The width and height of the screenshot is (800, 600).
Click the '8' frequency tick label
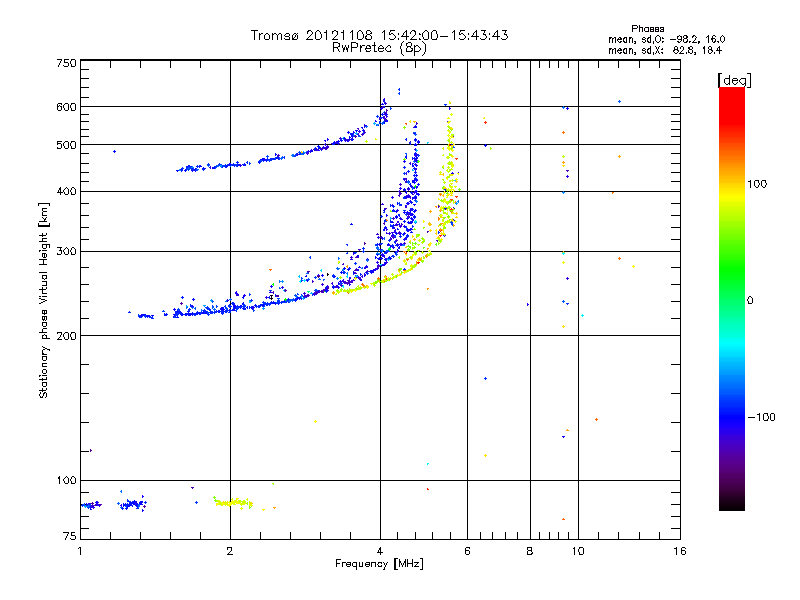tap(530, 551)
